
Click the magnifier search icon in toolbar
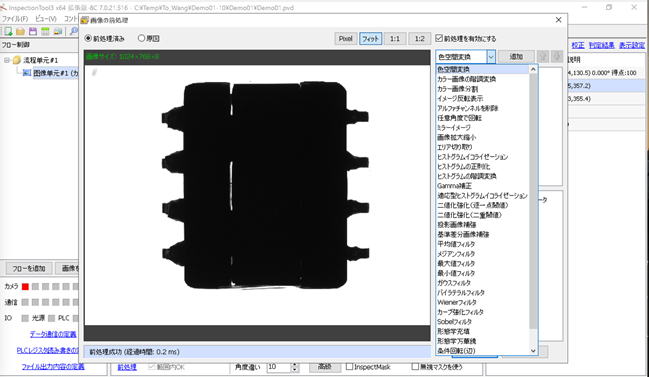coord(74,31)
